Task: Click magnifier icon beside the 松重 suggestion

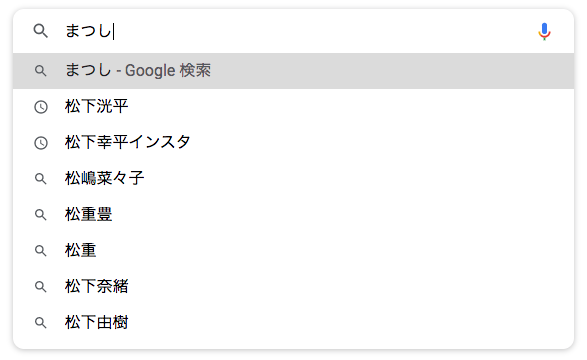Action: click(40, 251)
